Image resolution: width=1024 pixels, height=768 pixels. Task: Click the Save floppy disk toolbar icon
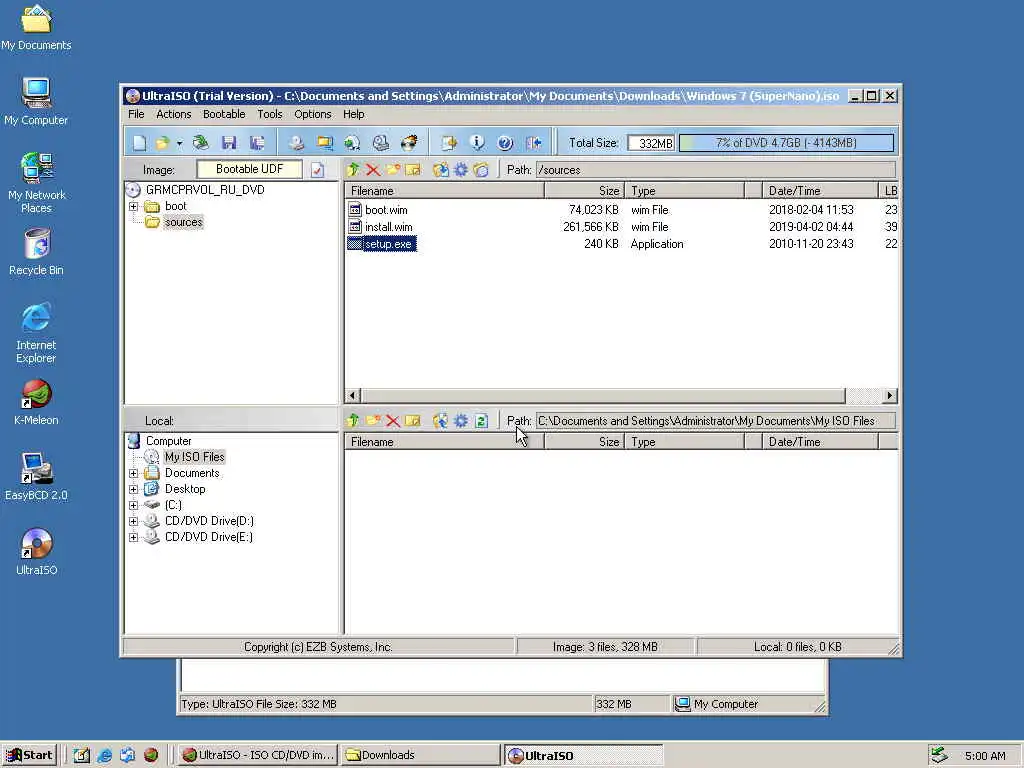click(229, 142)
